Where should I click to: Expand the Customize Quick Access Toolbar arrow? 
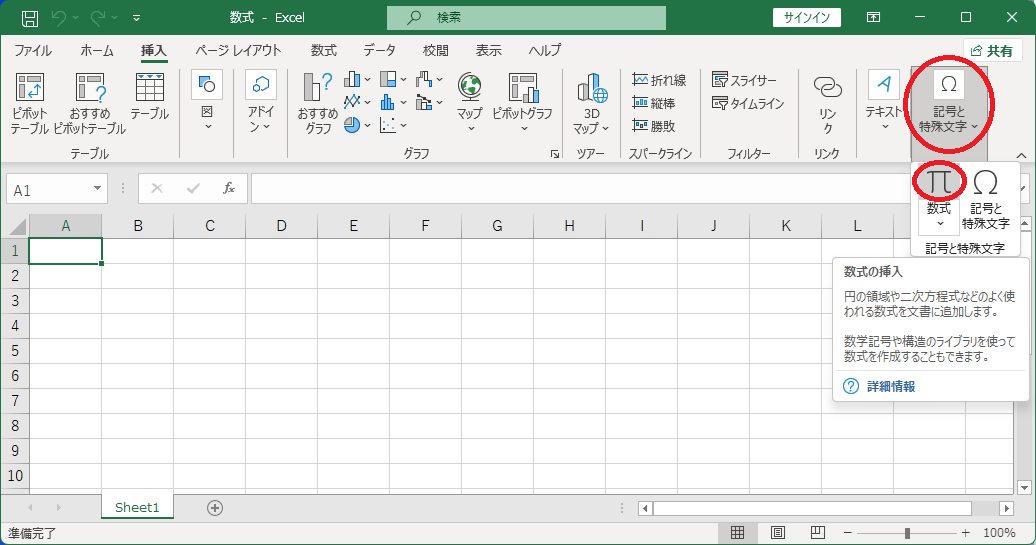tap(136, 18)
